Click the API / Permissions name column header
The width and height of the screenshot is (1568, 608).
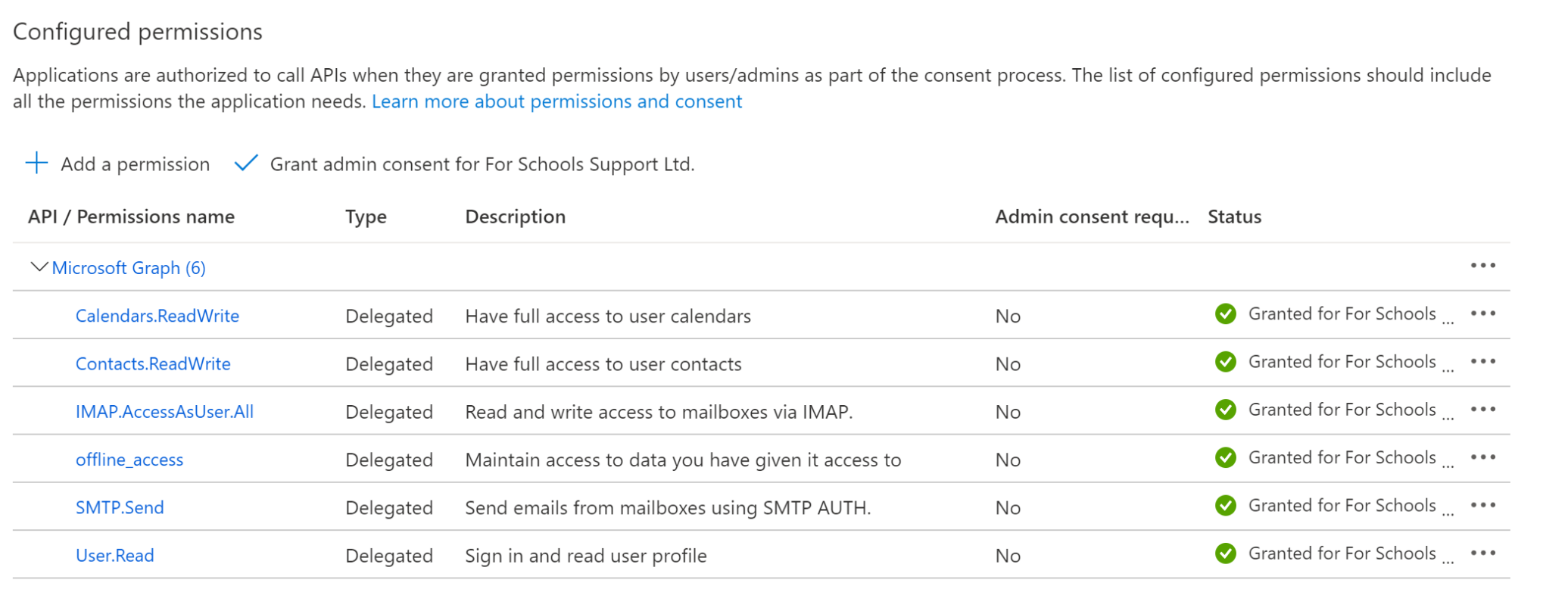(131, 217)
